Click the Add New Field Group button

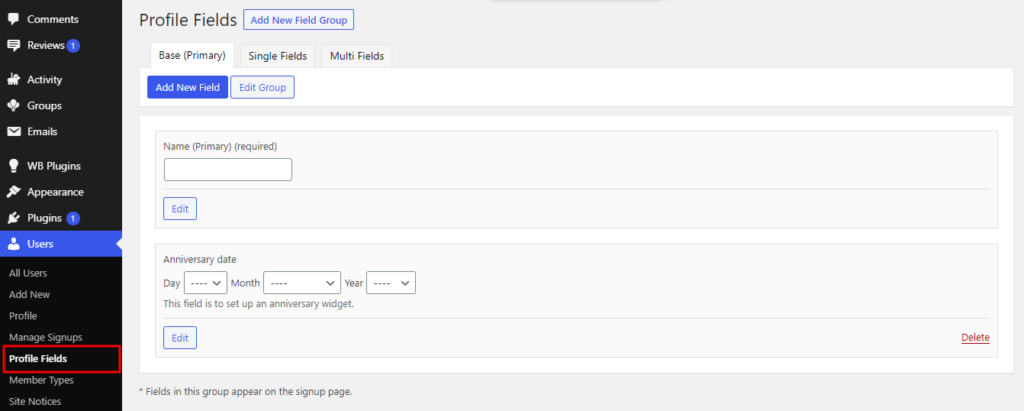click(x=299, y=20)
